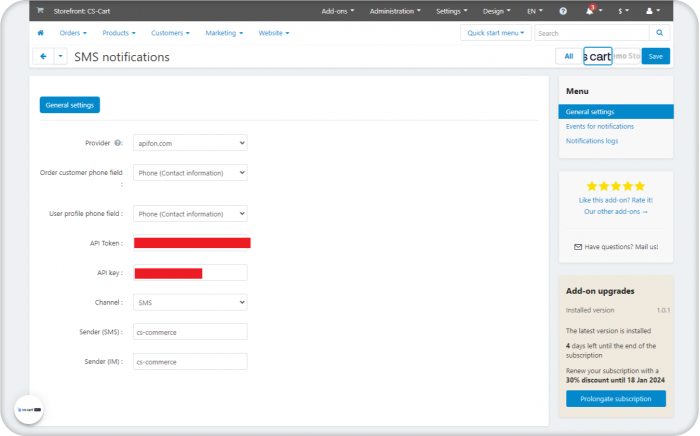Click the Storefront: CS-Cart link
Viewport: 700px width, 436px height.
[x=82, y=11]
